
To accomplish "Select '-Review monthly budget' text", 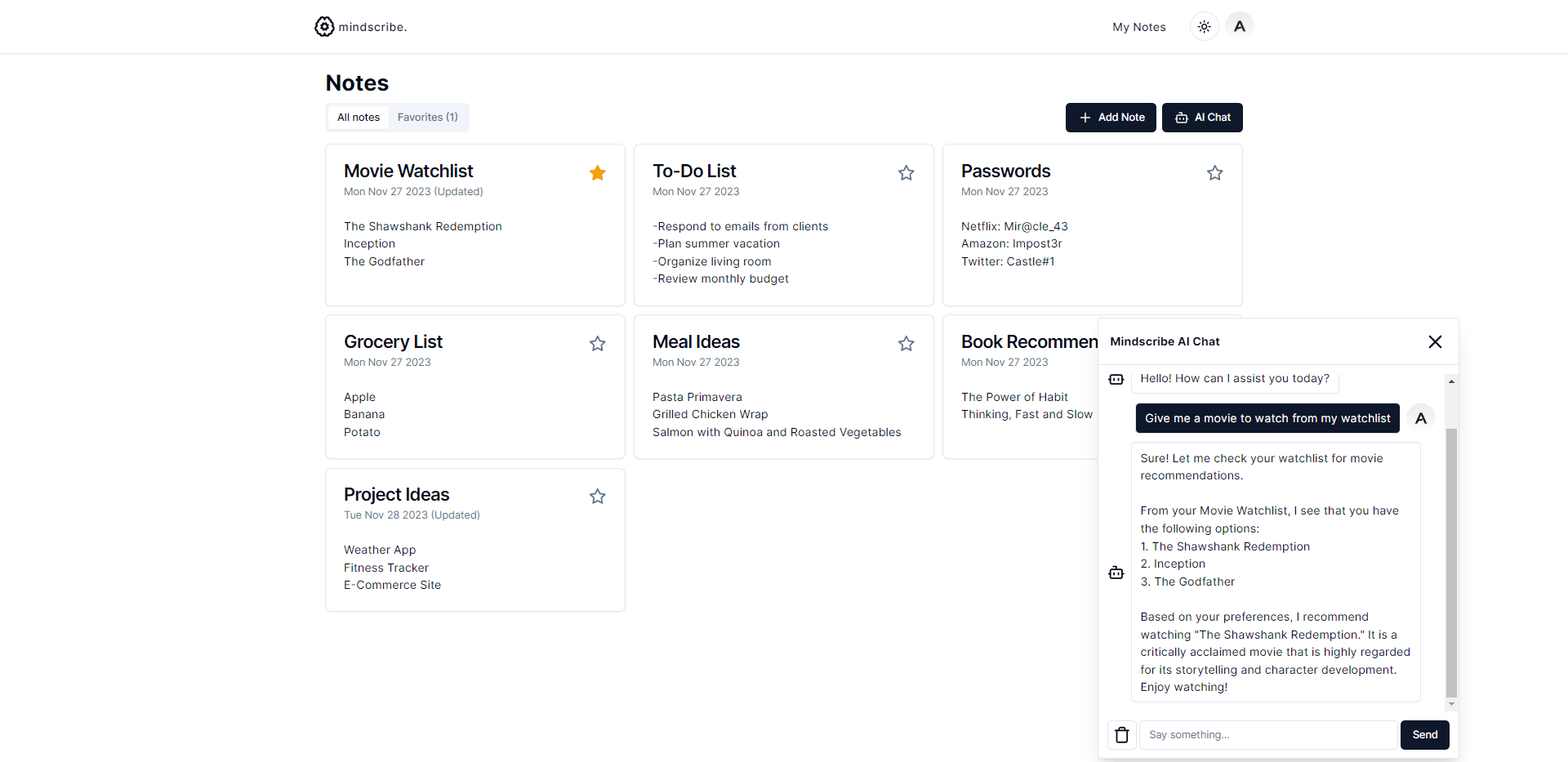I will (x=720, y=279).
